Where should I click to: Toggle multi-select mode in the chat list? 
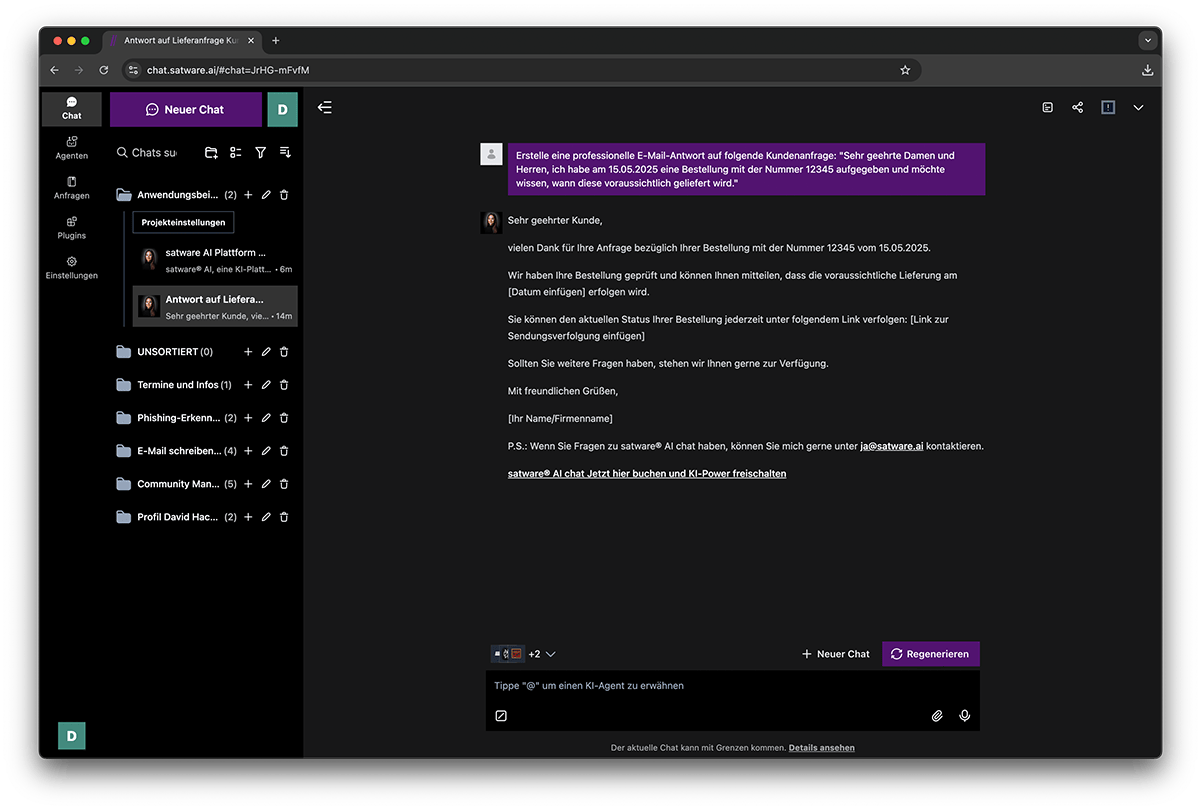pyautogui.click(x=236, y=152)
